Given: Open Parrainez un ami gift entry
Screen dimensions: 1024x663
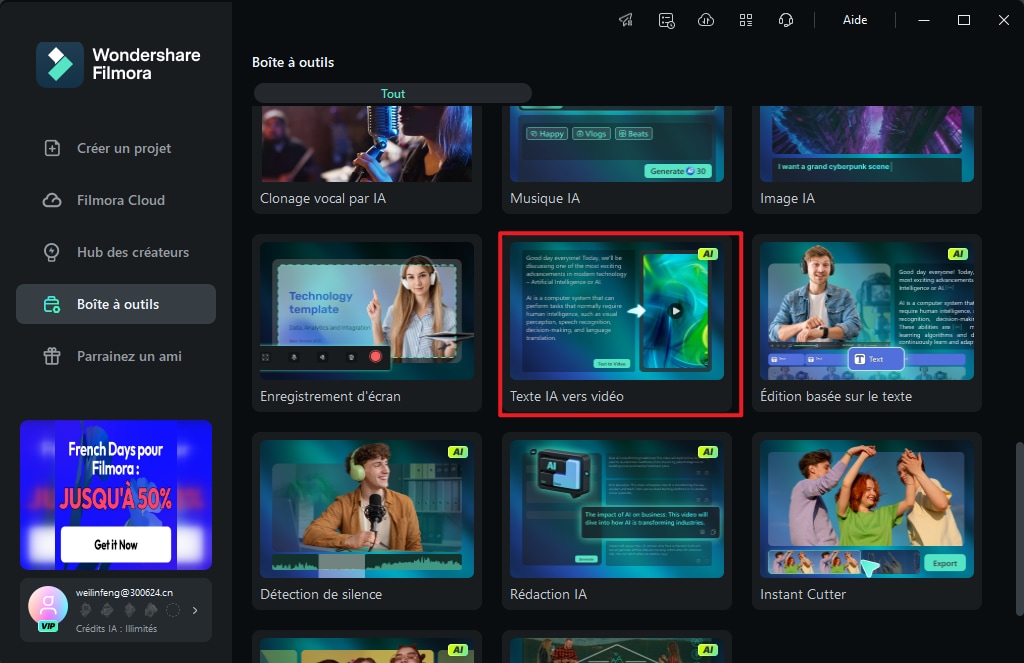Looking at the screenshot, I should pos(116,356).
